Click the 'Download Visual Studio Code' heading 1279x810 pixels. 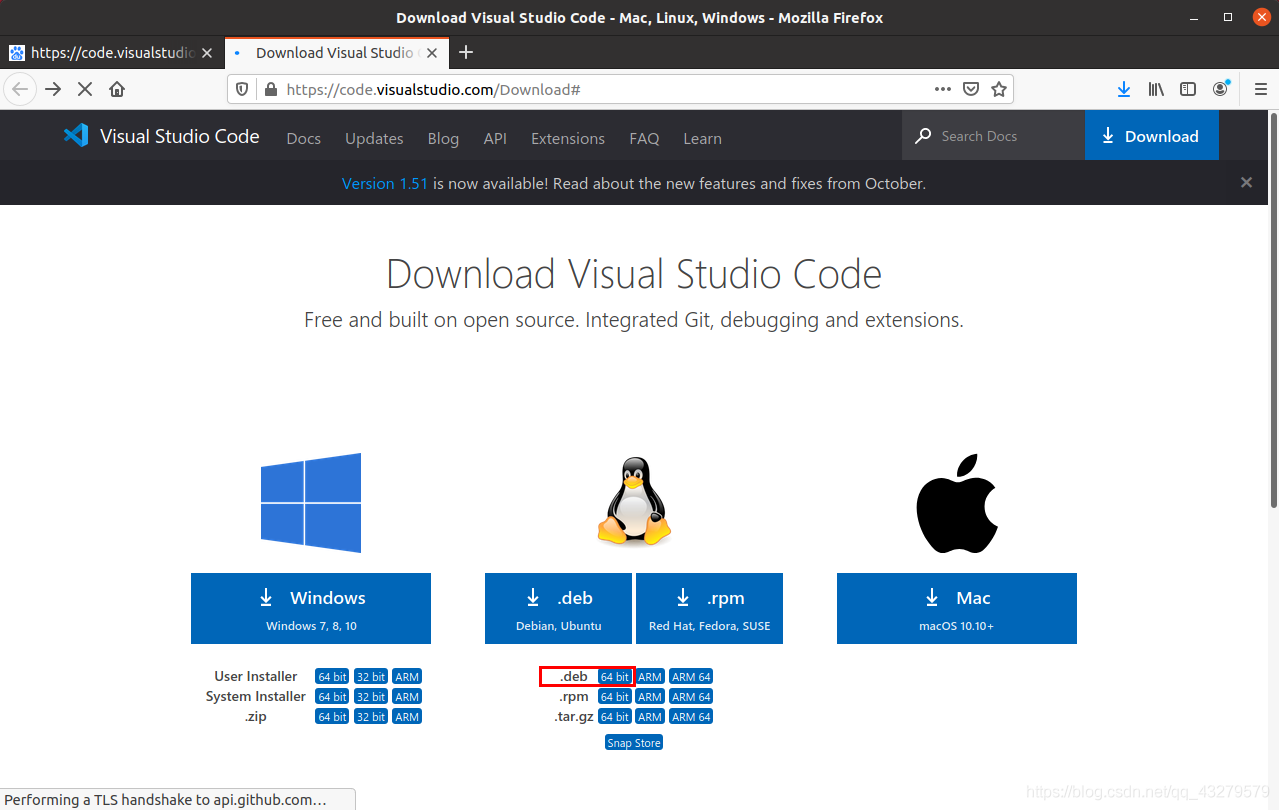point(634,274)
